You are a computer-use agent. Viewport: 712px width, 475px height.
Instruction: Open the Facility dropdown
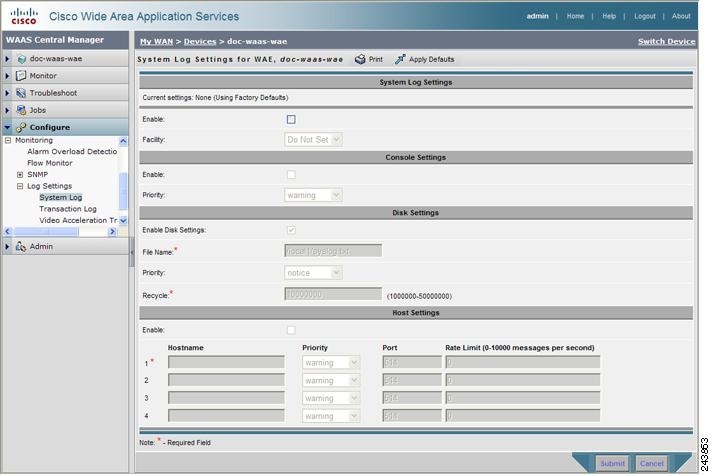(313, 140)
